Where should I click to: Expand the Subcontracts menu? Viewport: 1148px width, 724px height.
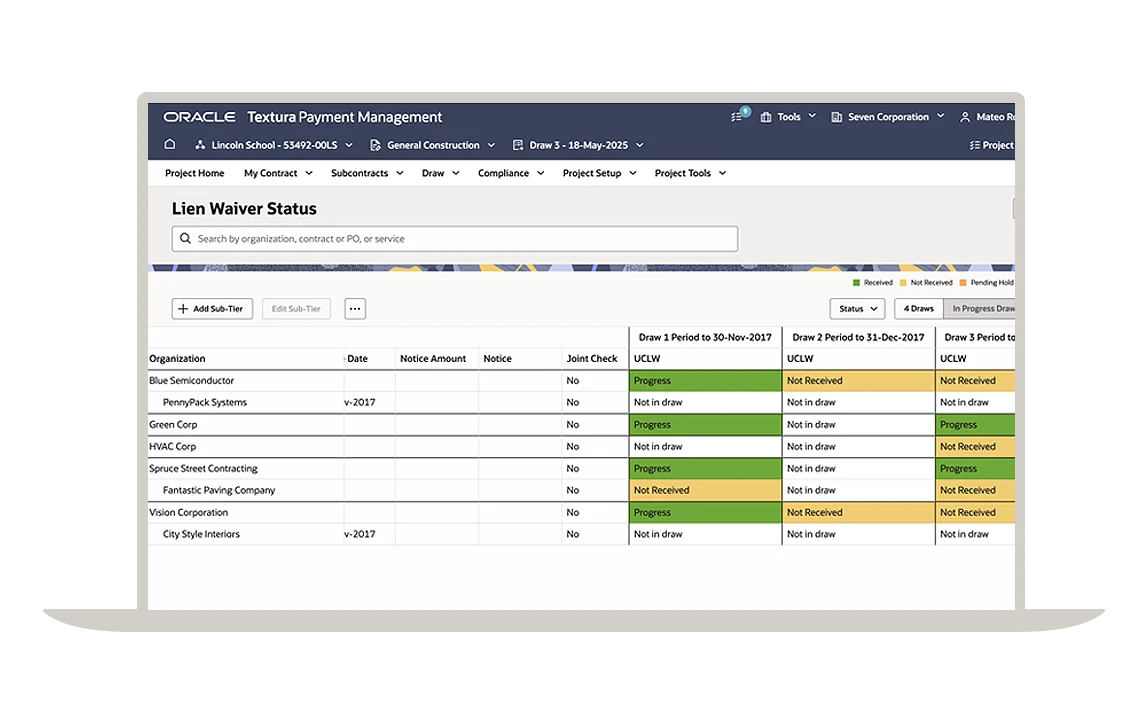click(x=367, y=173)
